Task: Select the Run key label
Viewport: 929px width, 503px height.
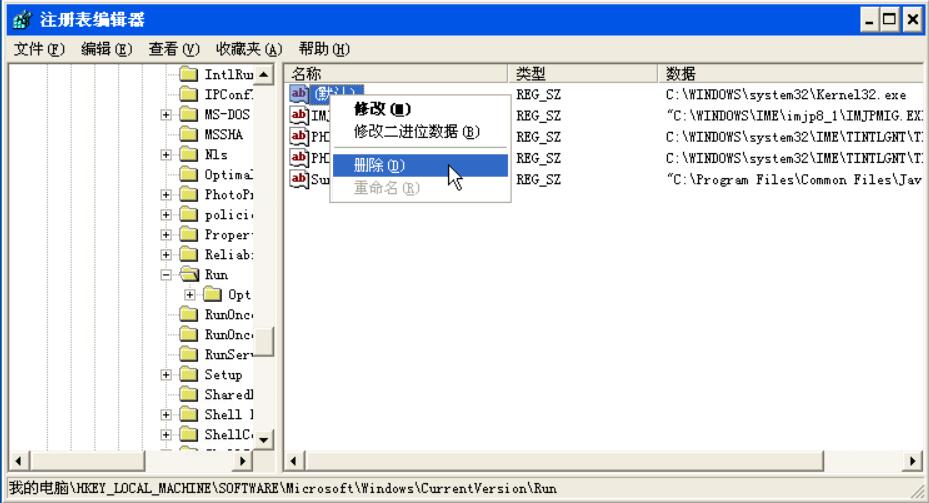Action: [x=216, y=275]
